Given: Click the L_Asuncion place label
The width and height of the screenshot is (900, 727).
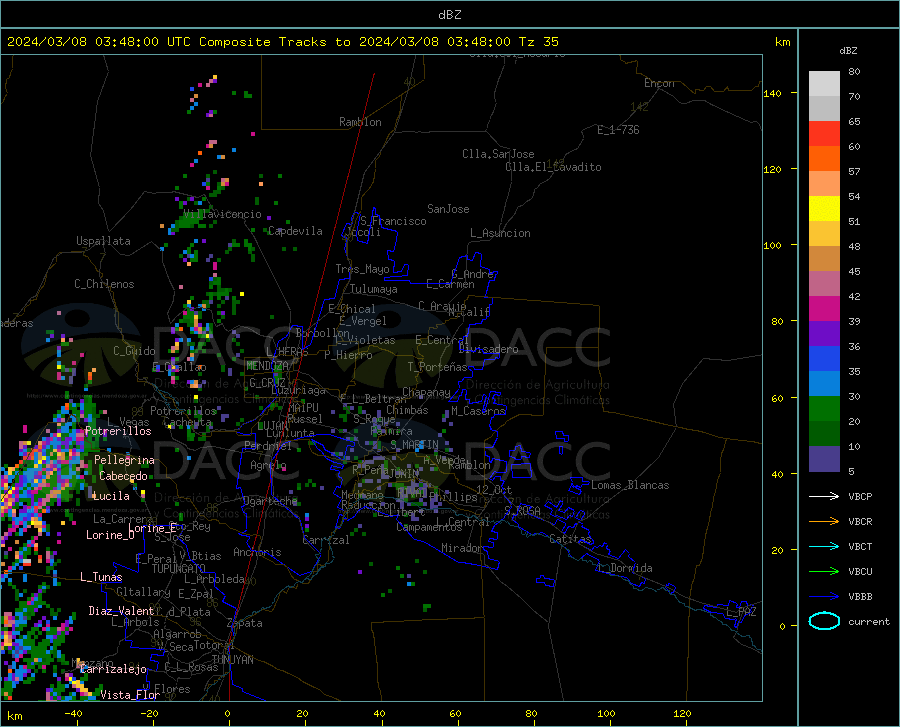Looking at the screenshot, I should [x=500, y=233].
